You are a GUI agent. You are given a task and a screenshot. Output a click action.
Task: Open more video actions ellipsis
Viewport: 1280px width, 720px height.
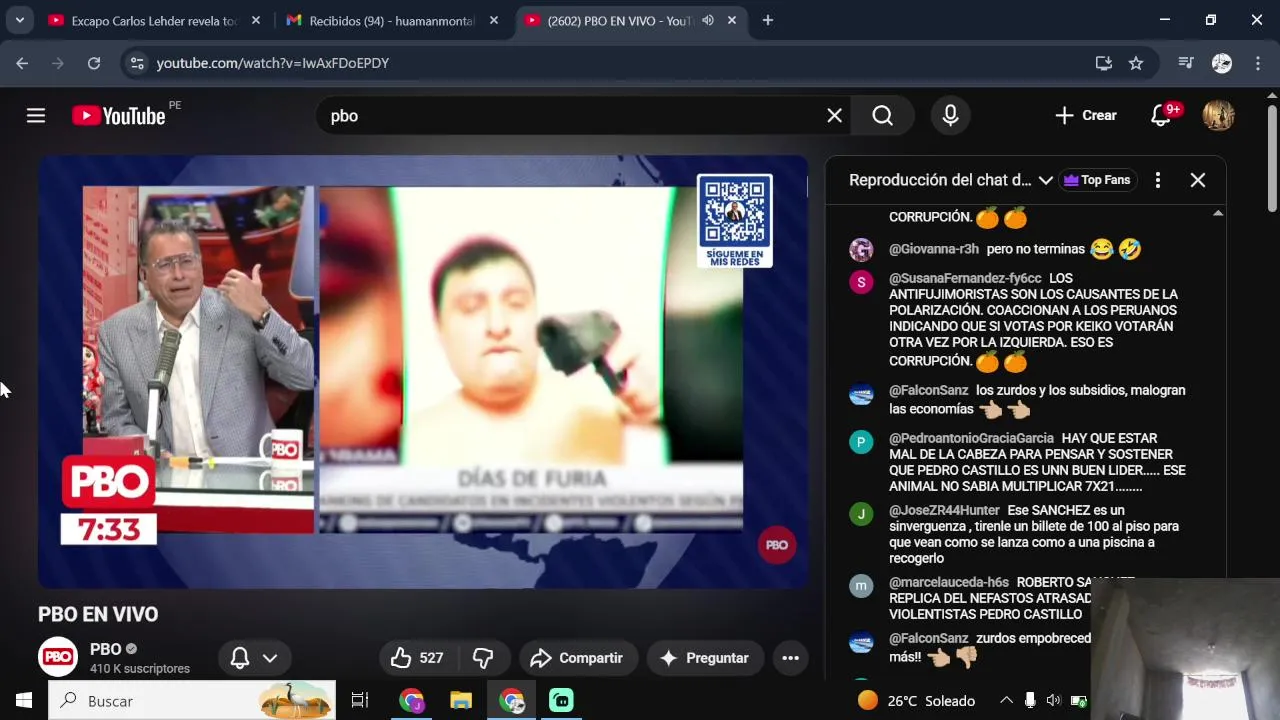click(790, 658)
